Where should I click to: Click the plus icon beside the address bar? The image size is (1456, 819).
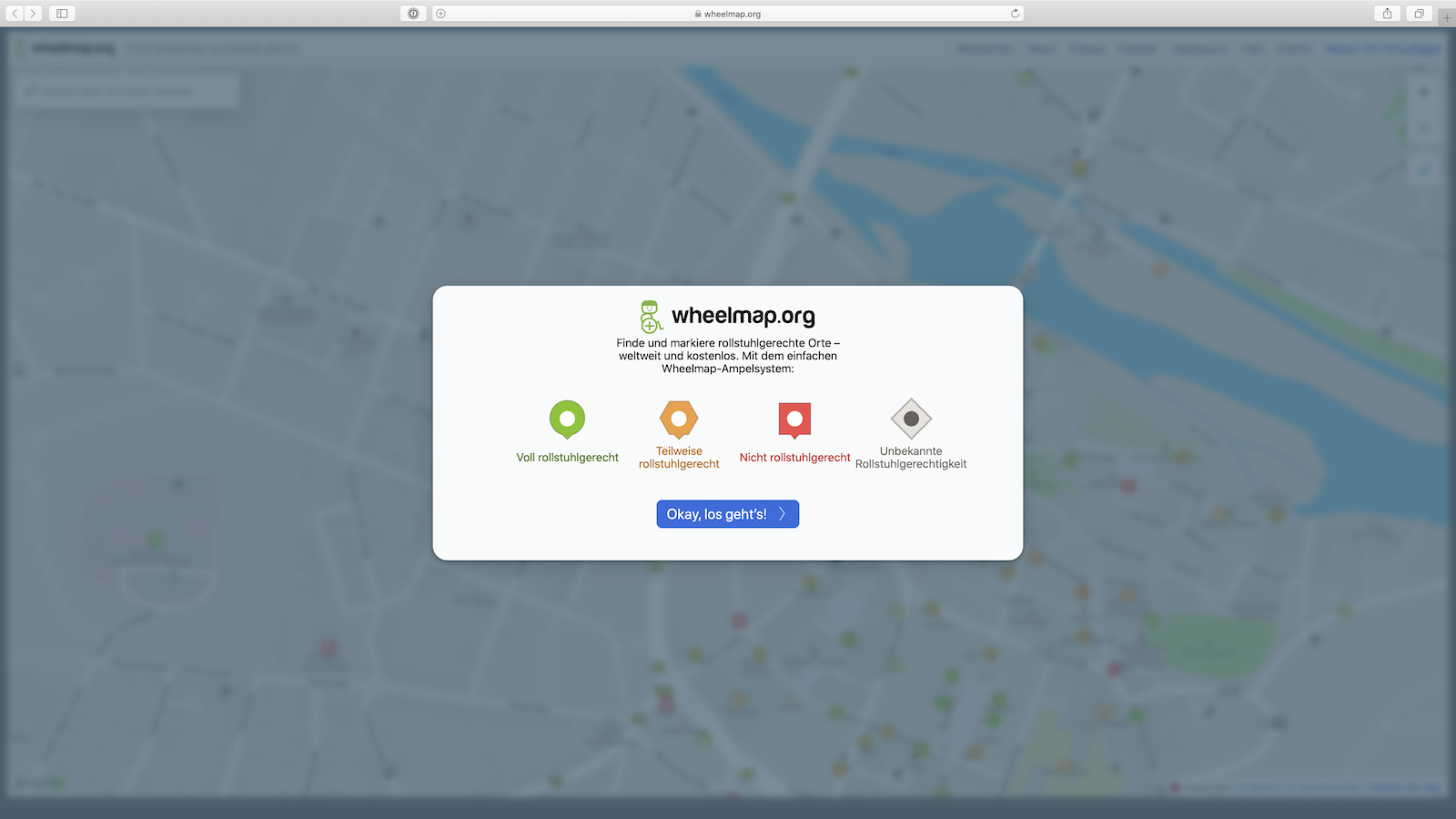(x=440, y=14)
